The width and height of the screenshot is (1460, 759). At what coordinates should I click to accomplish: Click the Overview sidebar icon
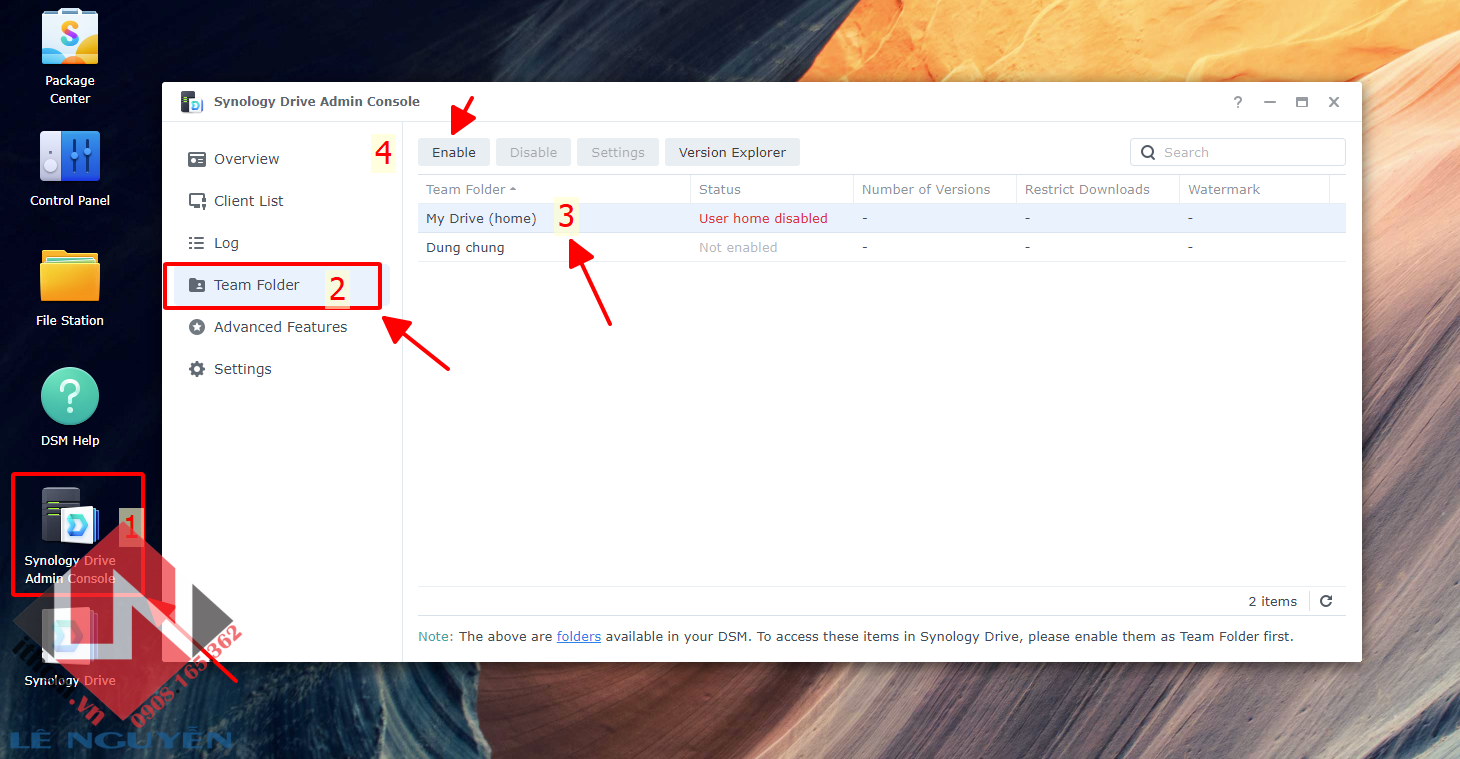pyautogui.click(x=197, y=159)
